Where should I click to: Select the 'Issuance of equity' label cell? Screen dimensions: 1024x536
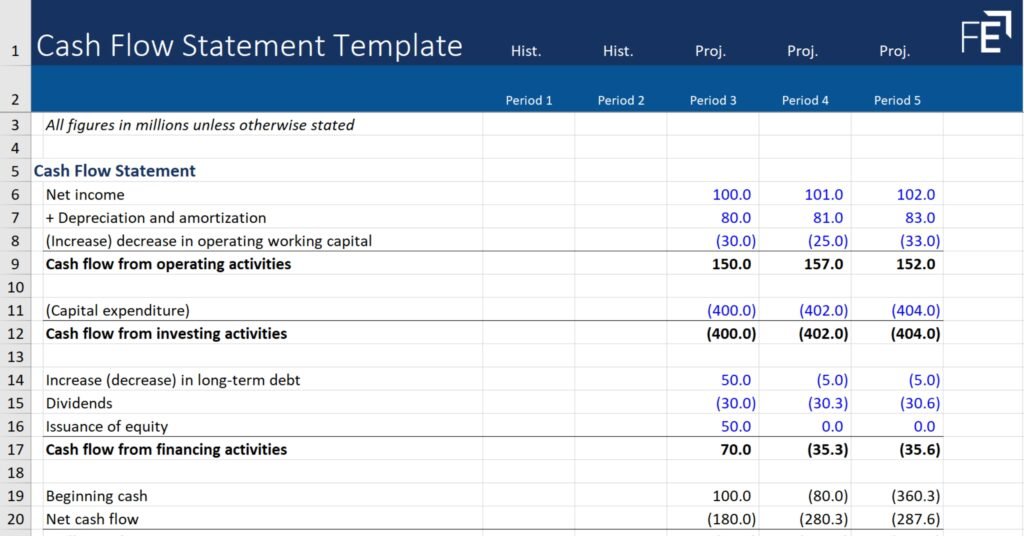106,426
